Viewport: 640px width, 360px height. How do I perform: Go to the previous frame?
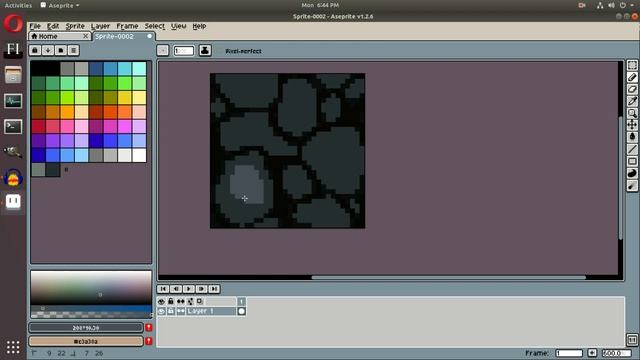point(176,289)
